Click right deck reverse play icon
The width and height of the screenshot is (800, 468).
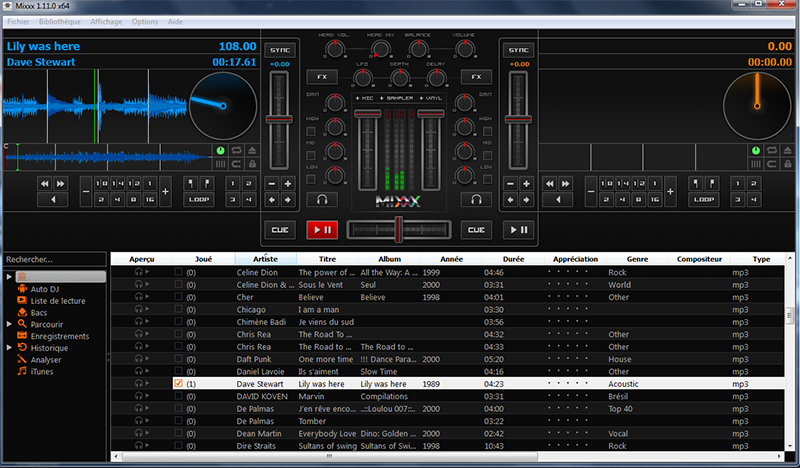(558, 200)
